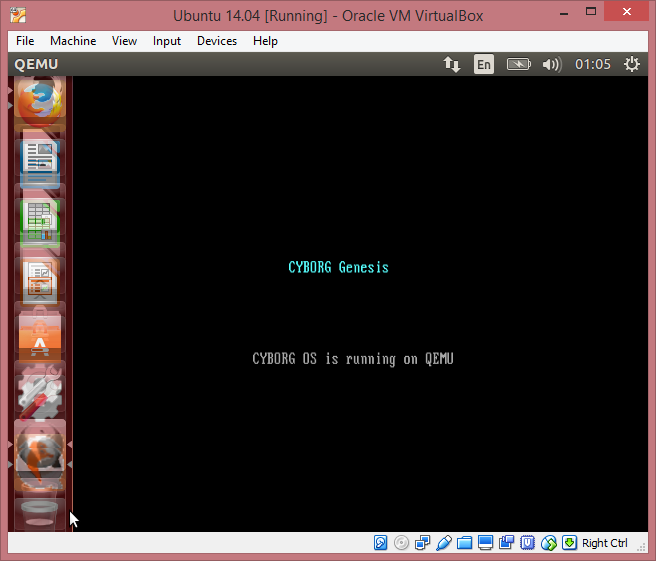The width and height of the screenshot is (656, 561).
Task: Click the optical disc status icon
Action: [x=401, y=543]
